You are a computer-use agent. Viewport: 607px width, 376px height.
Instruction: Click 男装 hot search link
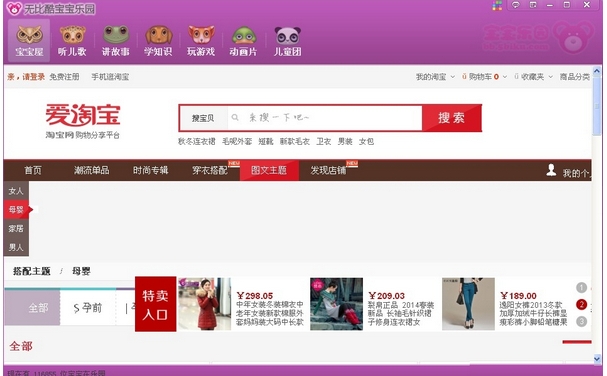click(345, 141)
